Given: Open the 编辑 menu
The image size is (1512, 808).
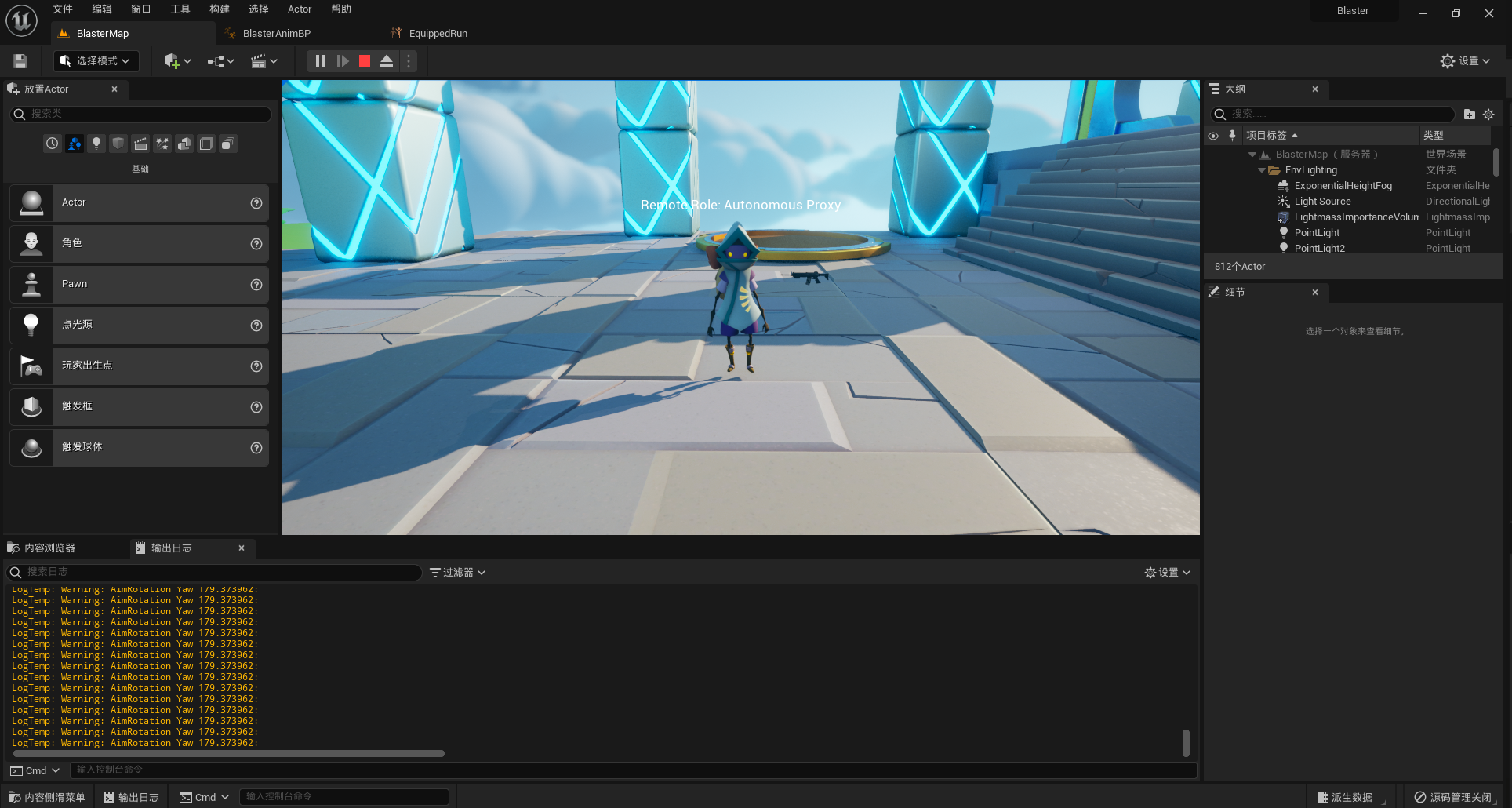Looking at the screenshot, I should point(102,9).
